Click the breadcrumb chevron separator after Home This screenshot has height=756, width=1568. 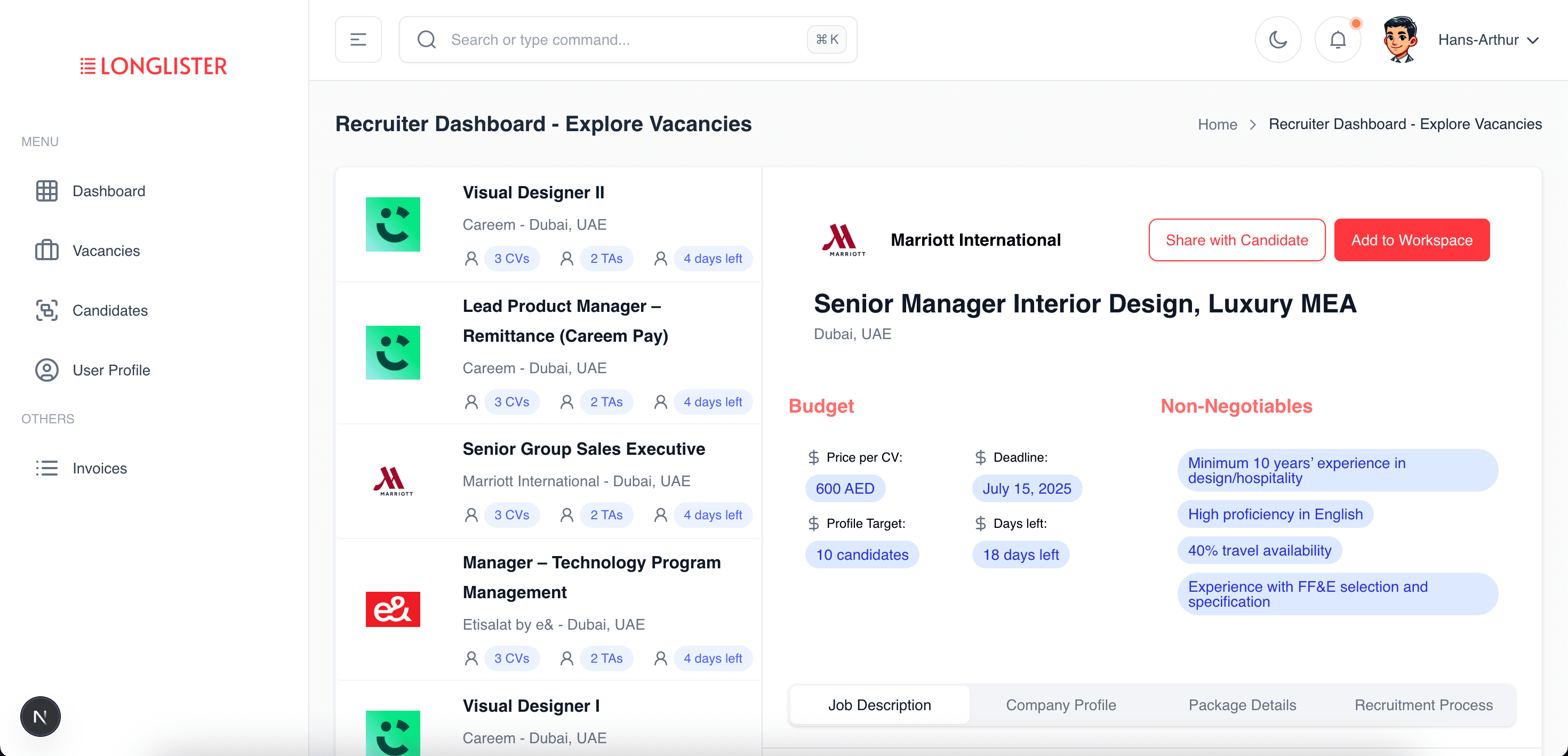[1253, 125]
